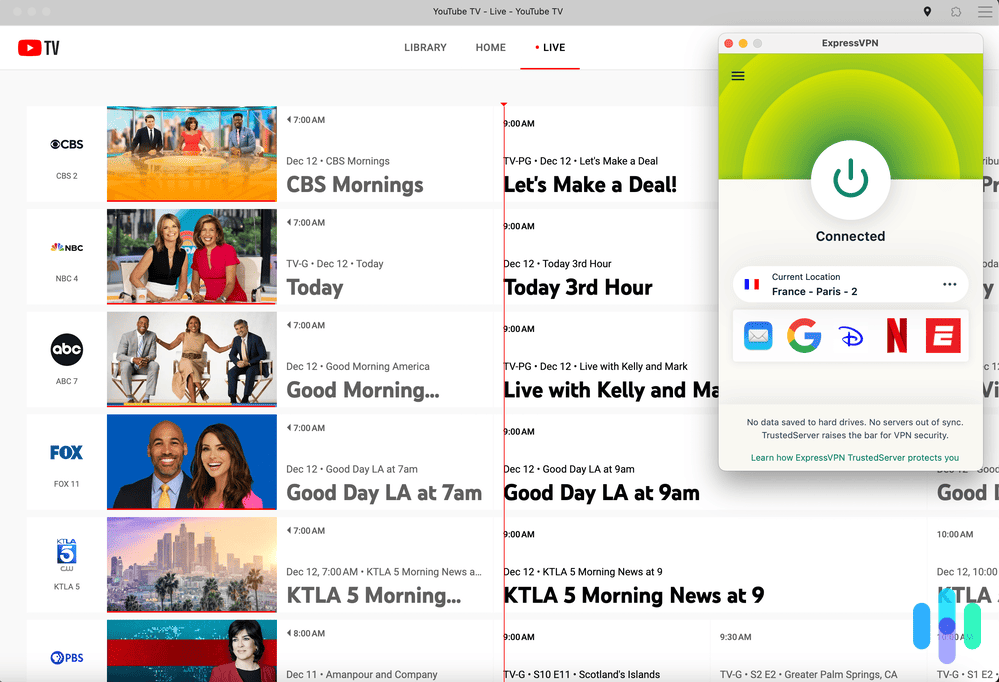Screen dimensions: 999x682
Task: Switch to the LIBRARY tab
Action: (425, 47)
